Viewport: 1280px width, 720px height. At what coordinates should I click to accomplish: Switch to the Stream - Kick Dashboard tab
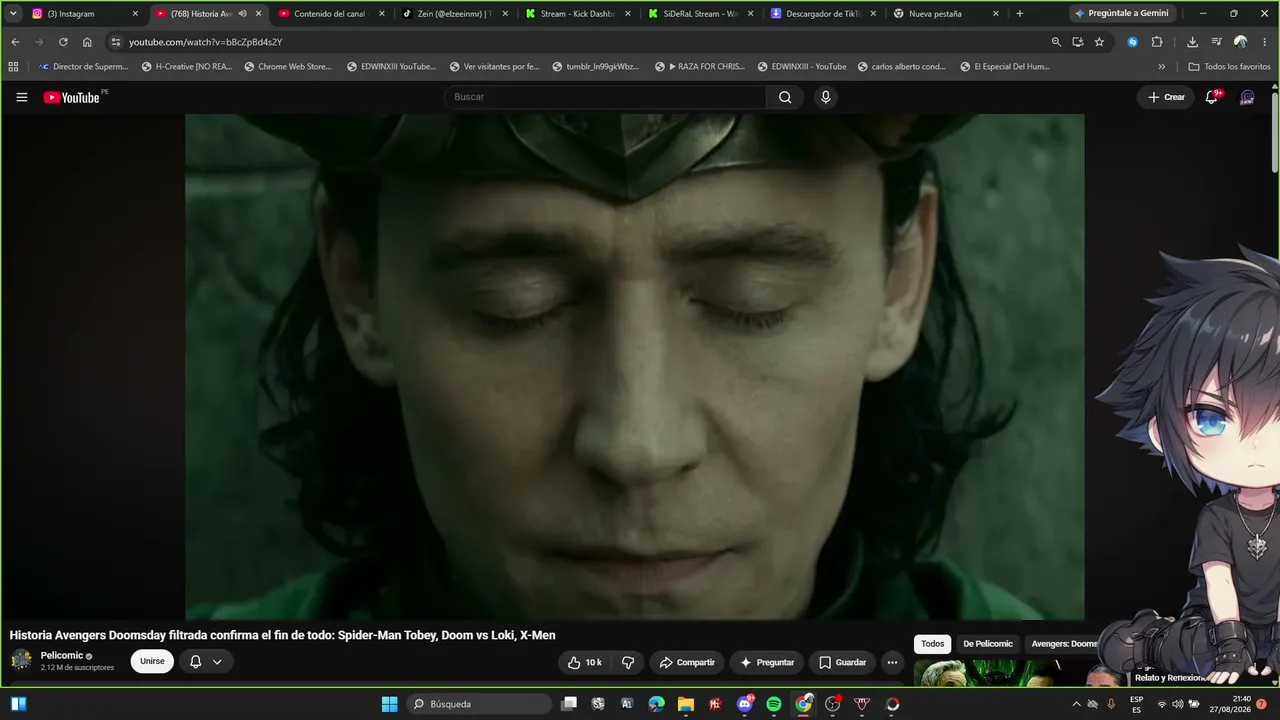coord(576,14)
